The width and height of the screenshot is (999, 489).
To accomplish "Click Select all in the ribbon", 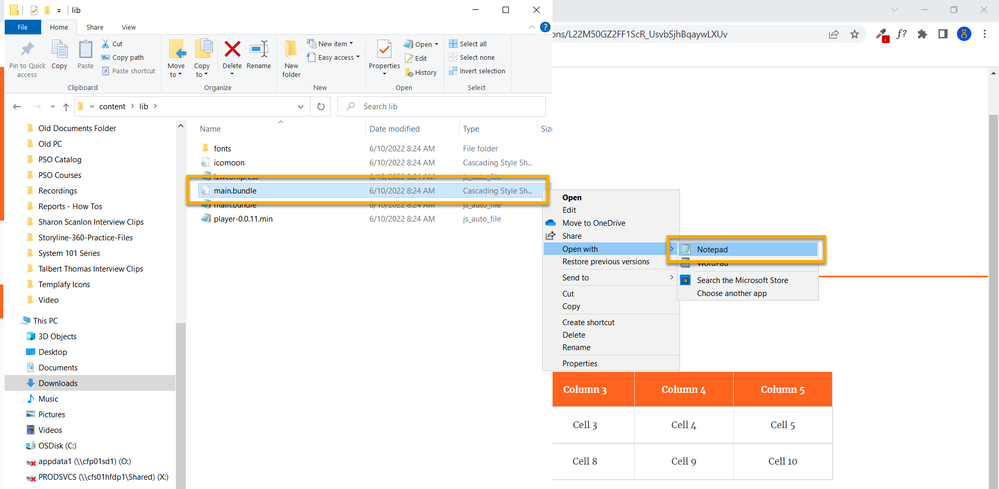I will (x=467, y=44).
